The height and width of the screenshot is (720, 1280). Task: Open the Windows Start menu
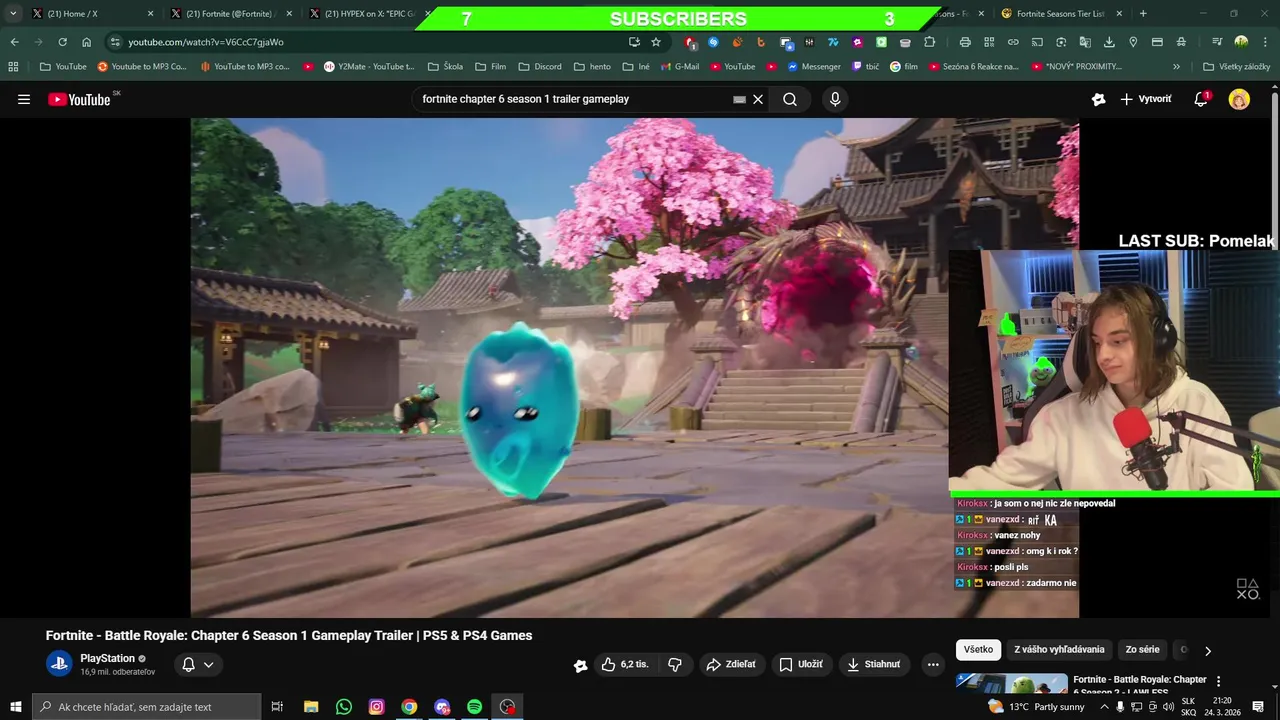click(15, 707)
